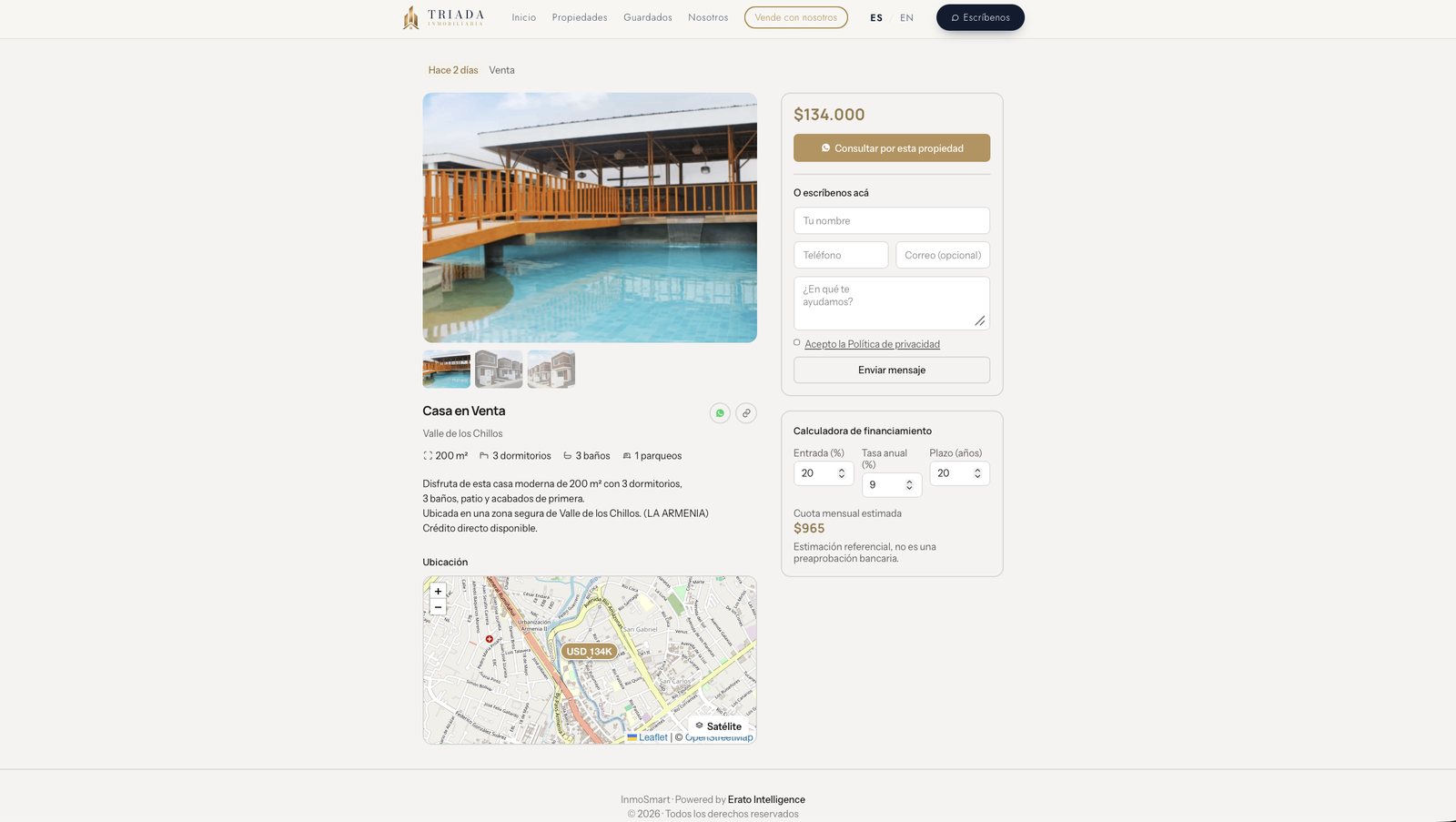The width and height of the screenshot is (1456, 822).
Task: Click the red marker on the map
Action: pos(490,639)
